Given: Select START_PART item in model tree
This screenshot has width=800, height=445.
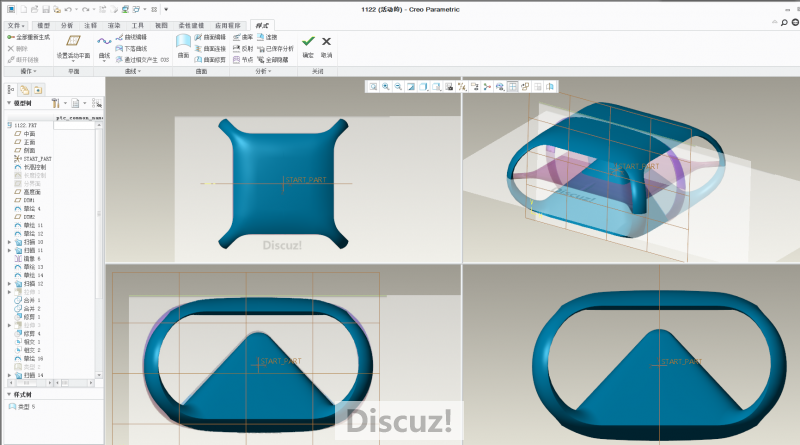Looking at the screenshot, I should point(36,159).
